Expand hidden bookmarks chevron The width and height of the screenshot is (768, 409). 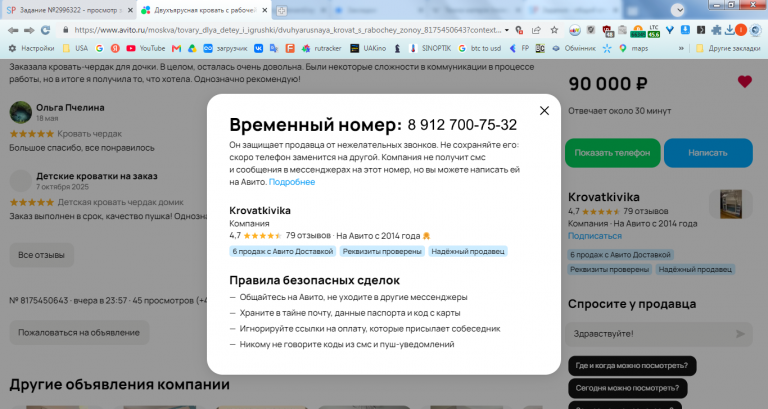tap(681, 48)
